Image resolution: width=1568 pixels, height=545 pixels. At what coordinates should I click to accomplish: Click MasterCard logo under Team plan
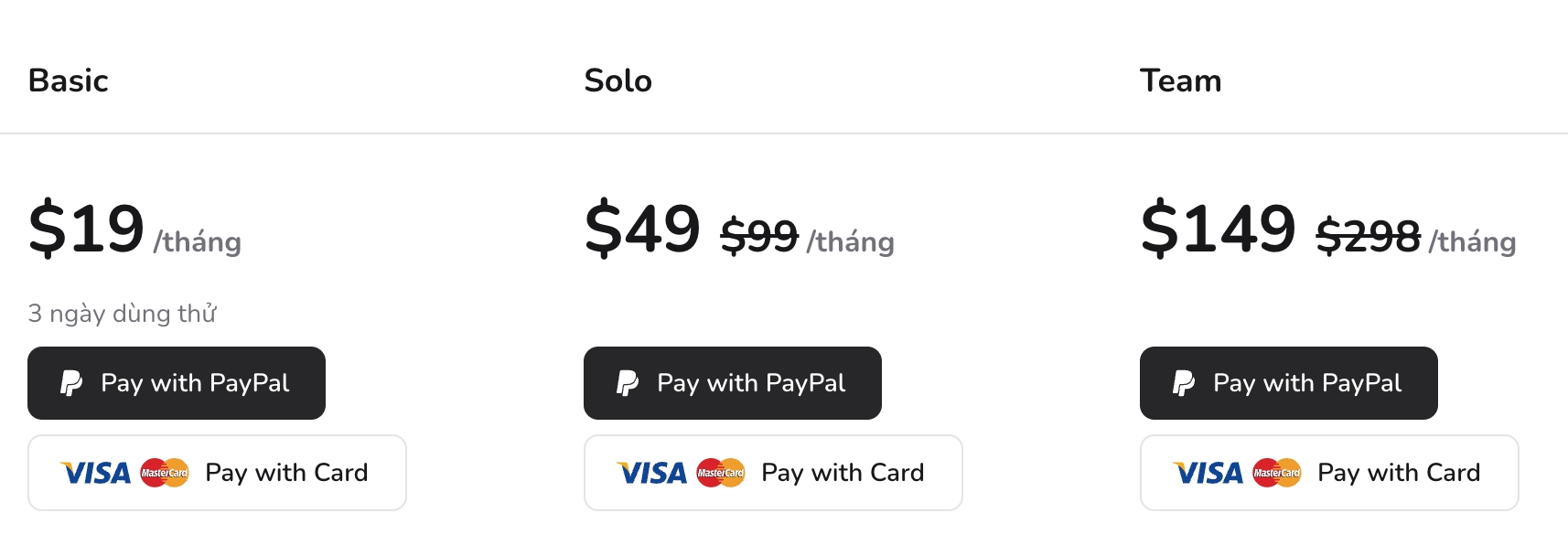1277,473
